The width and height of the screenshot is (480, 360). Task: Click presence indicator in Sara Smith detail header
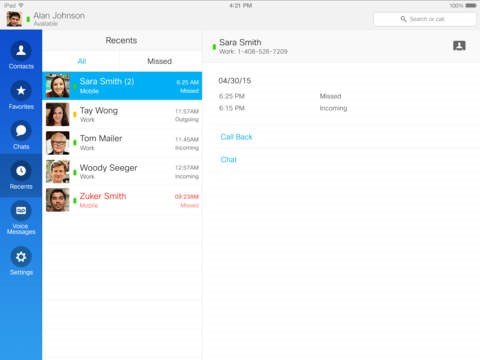(x=214, y=47)
